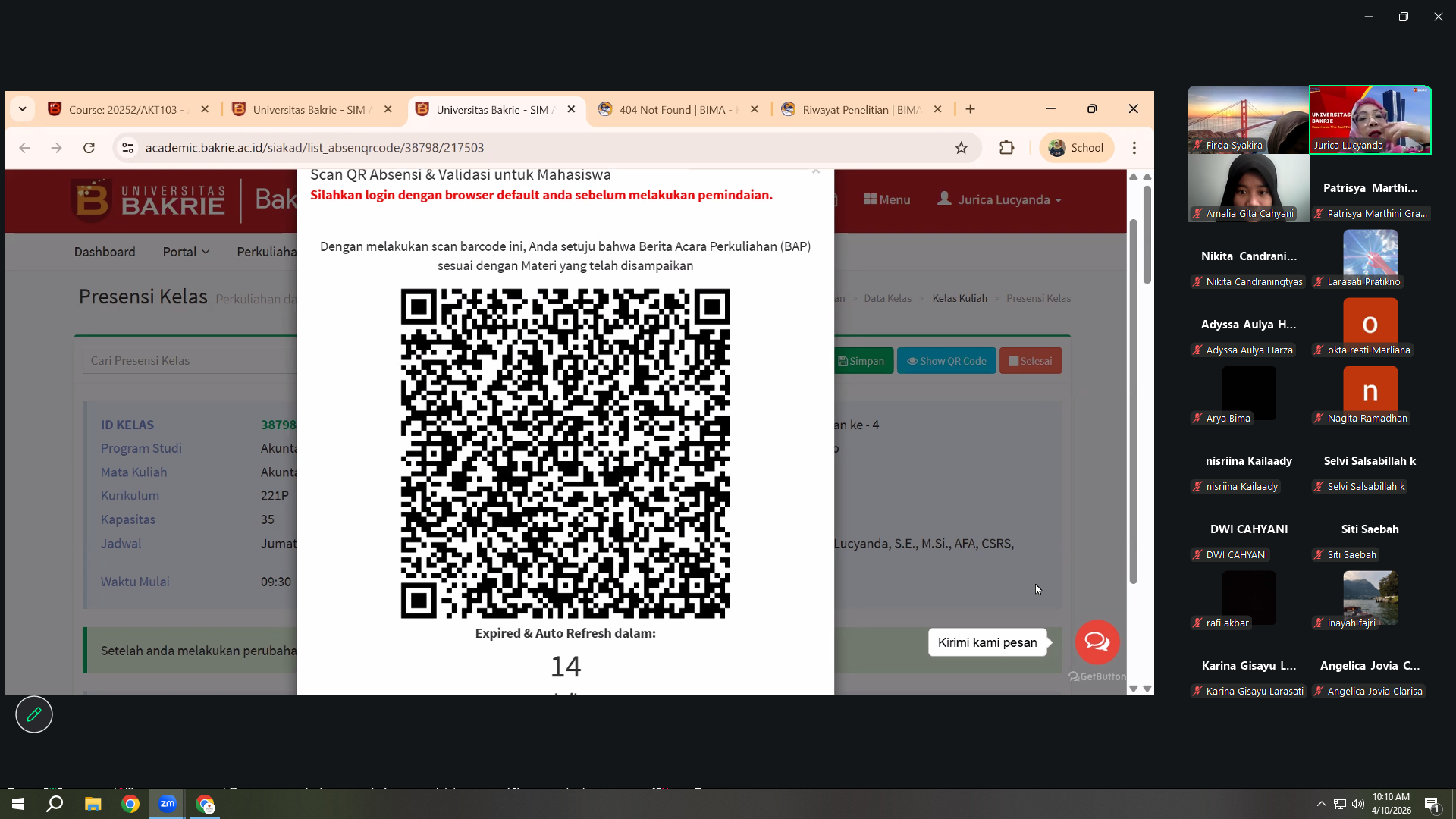Screen dimensions: 1456x819
Task: Close the active Universitas Bakrie tab
Action: click(572, 109)
